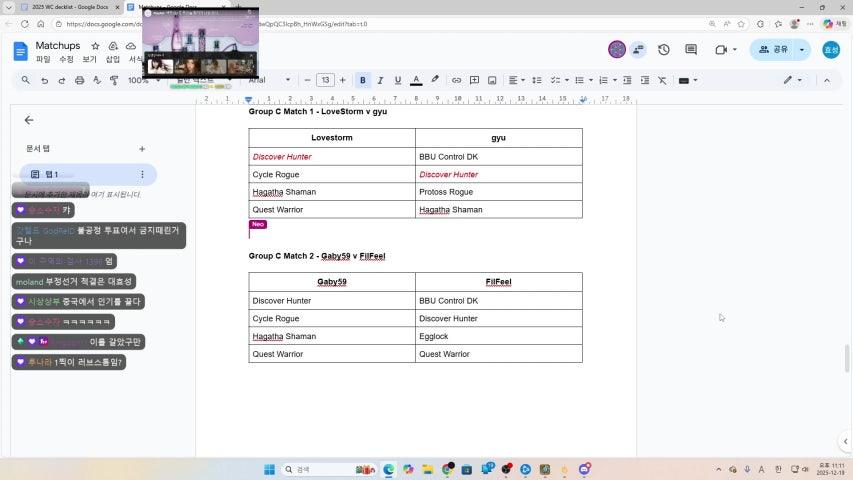Select the 탭 1 document tab
This screenshot has height=480, width=853.
pos(50,174)
